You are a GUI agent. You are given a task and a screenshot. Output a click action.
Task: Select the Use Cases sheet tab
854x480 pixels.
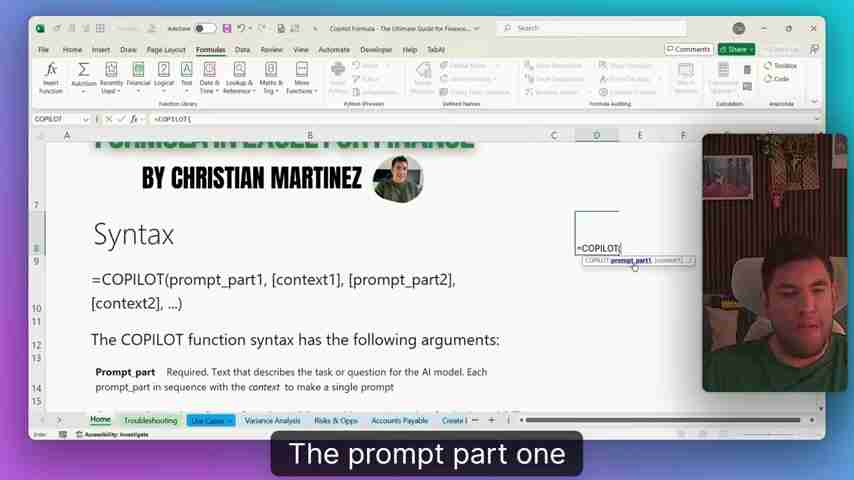pyautogui.click(x=211, y=421)
